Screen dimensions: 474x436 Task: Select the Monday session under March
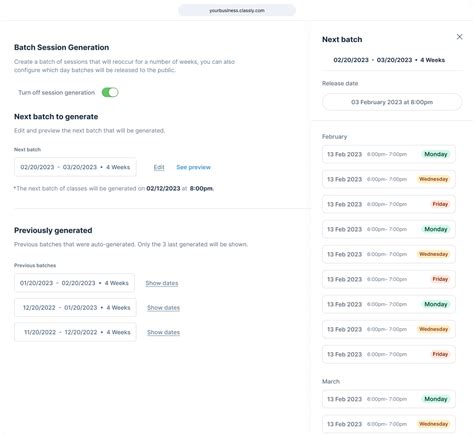coord(389,399)
